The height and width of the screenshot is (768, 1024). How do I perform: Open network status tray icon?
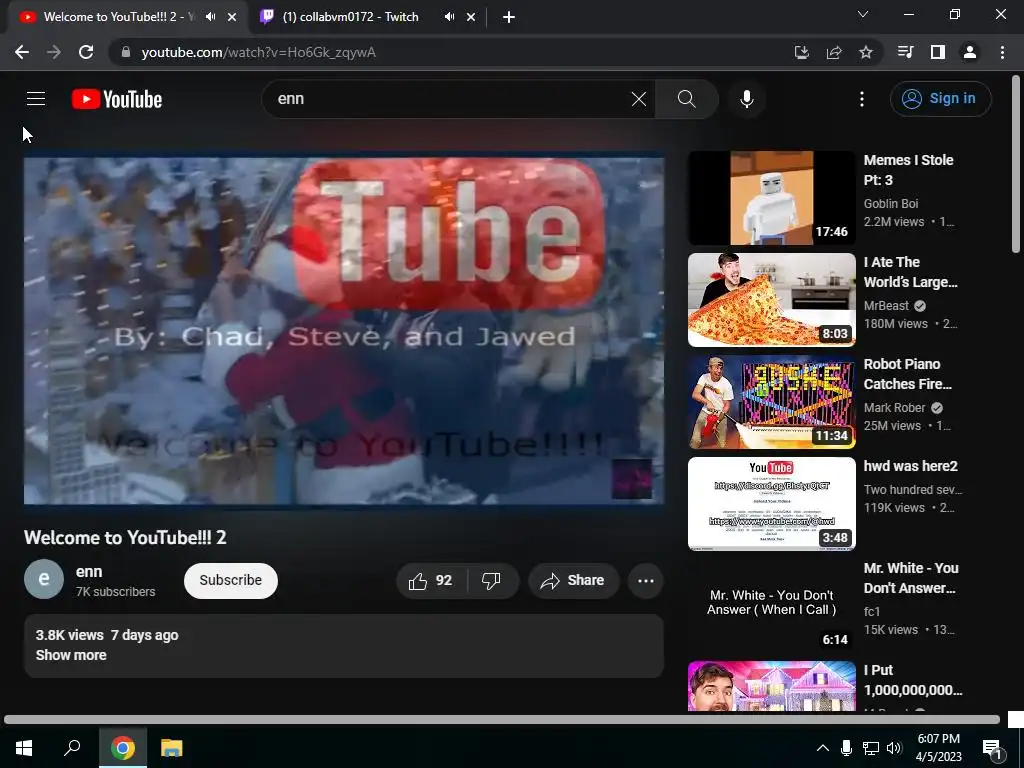pyautogui.click(x=871, y=748)
